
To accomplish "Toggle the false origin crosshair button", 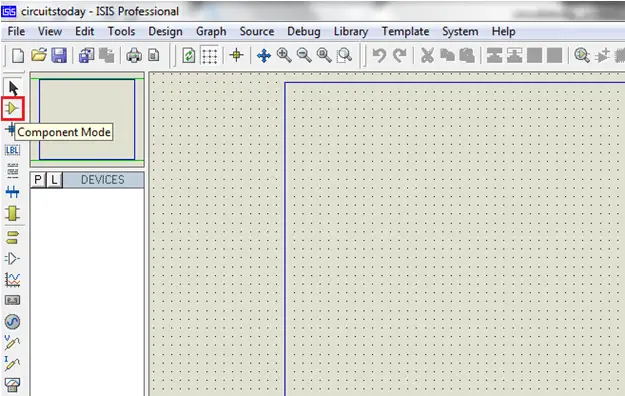I will [x=236, y=55].
